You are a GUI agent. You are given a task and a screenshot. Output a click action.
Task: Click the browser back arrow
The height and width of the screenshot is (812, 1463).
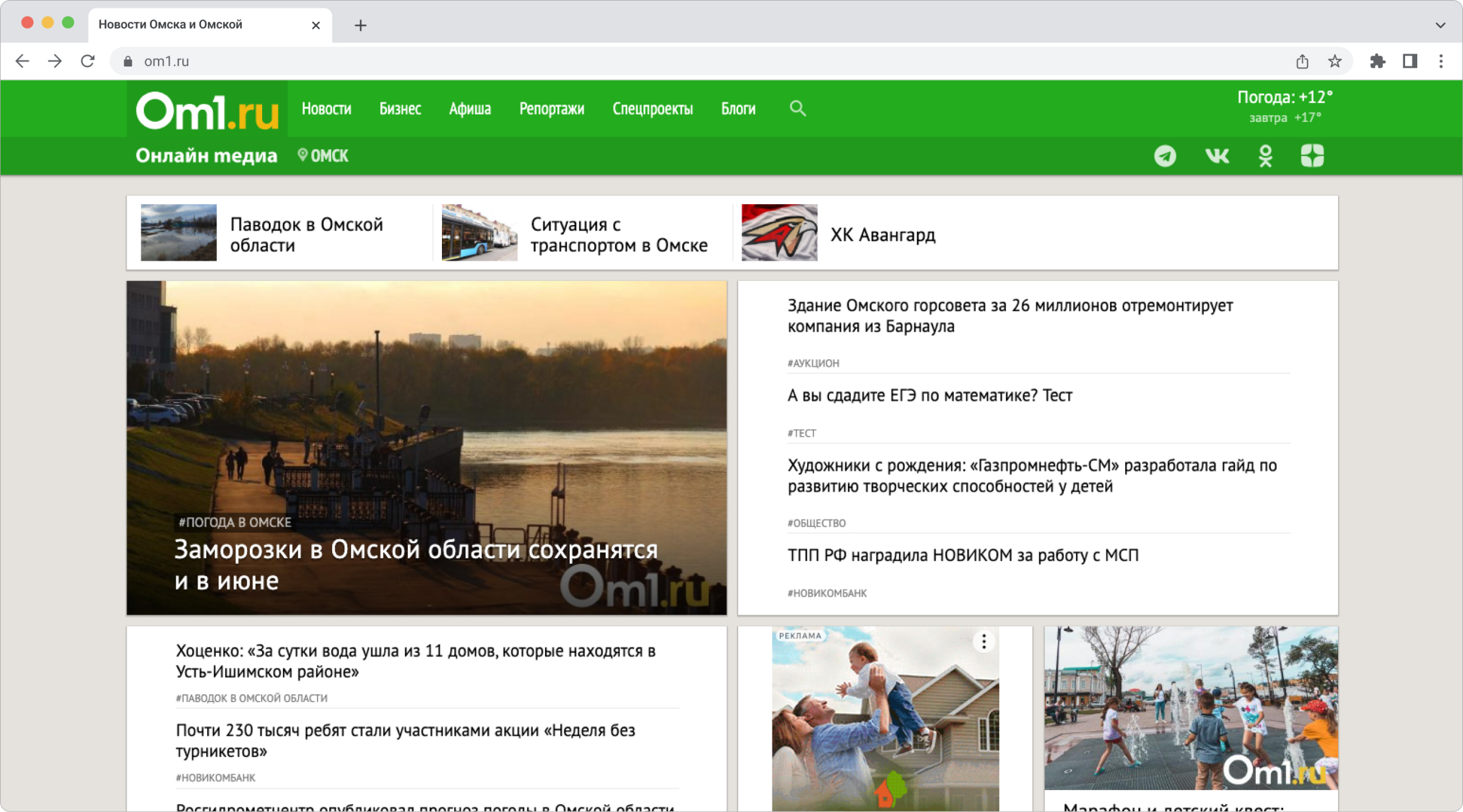tap(23, 61)
